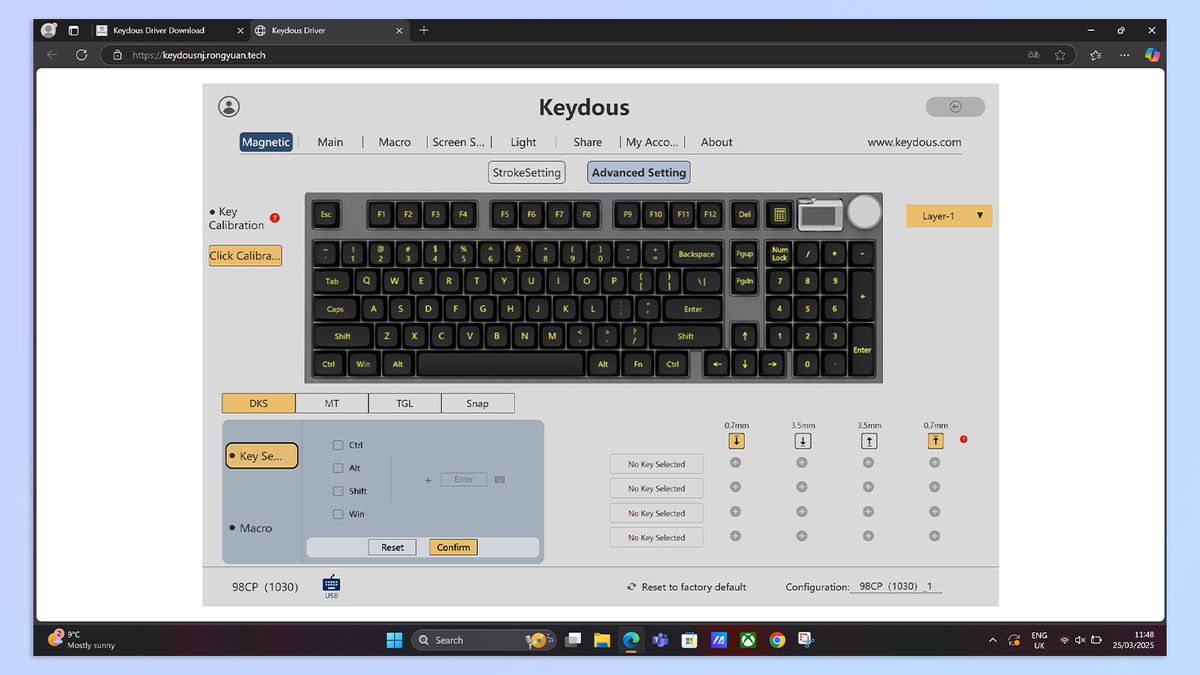Click the first plus icon under the DKS column

coord(736,463)
